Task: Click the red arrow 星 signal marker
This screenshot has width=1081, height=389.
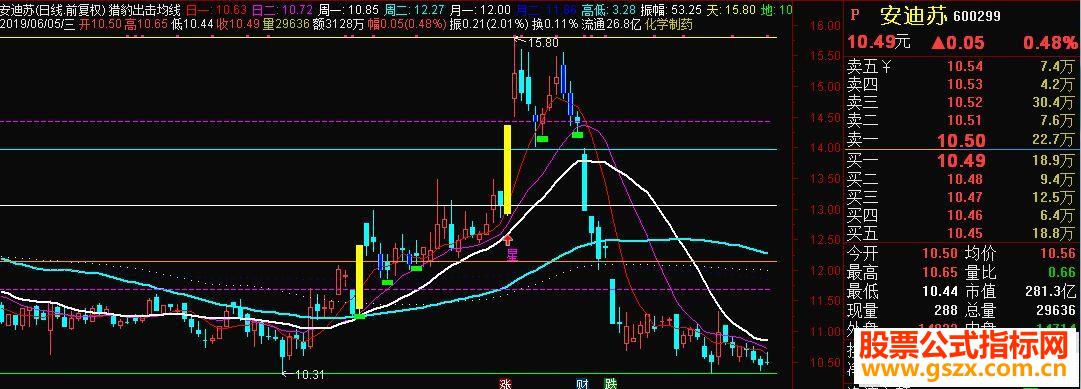Action: point(511,248)
